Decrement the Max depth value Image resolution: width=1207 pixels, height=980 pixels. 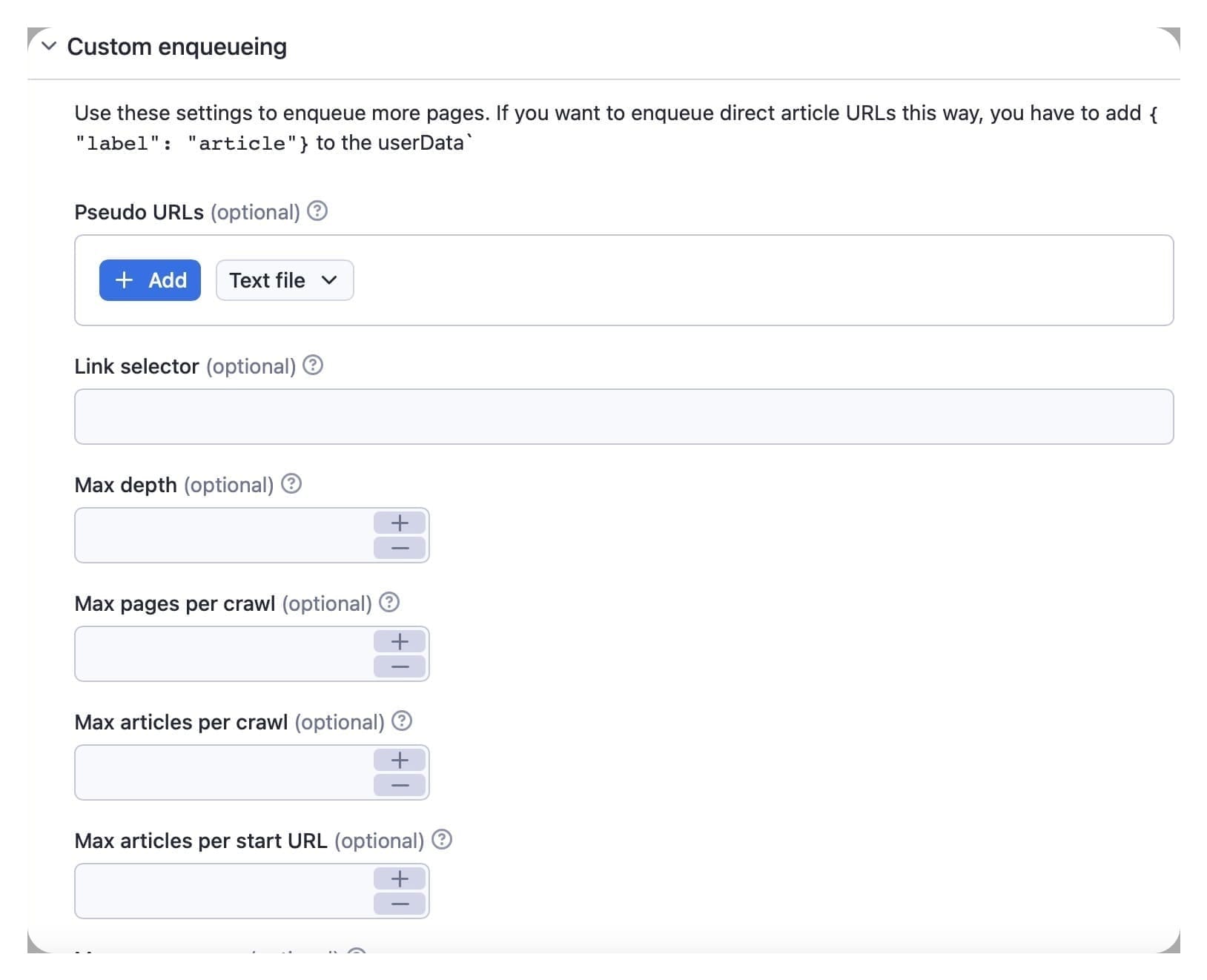[x=399, y=547]
